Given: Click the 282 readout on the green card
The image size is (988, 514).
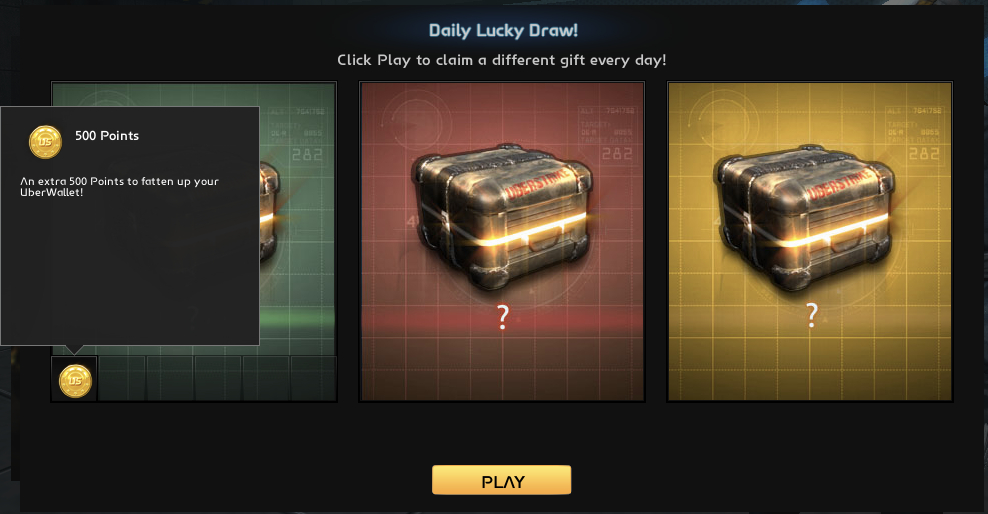Looking at the screenshot, I should click(307, 154).
